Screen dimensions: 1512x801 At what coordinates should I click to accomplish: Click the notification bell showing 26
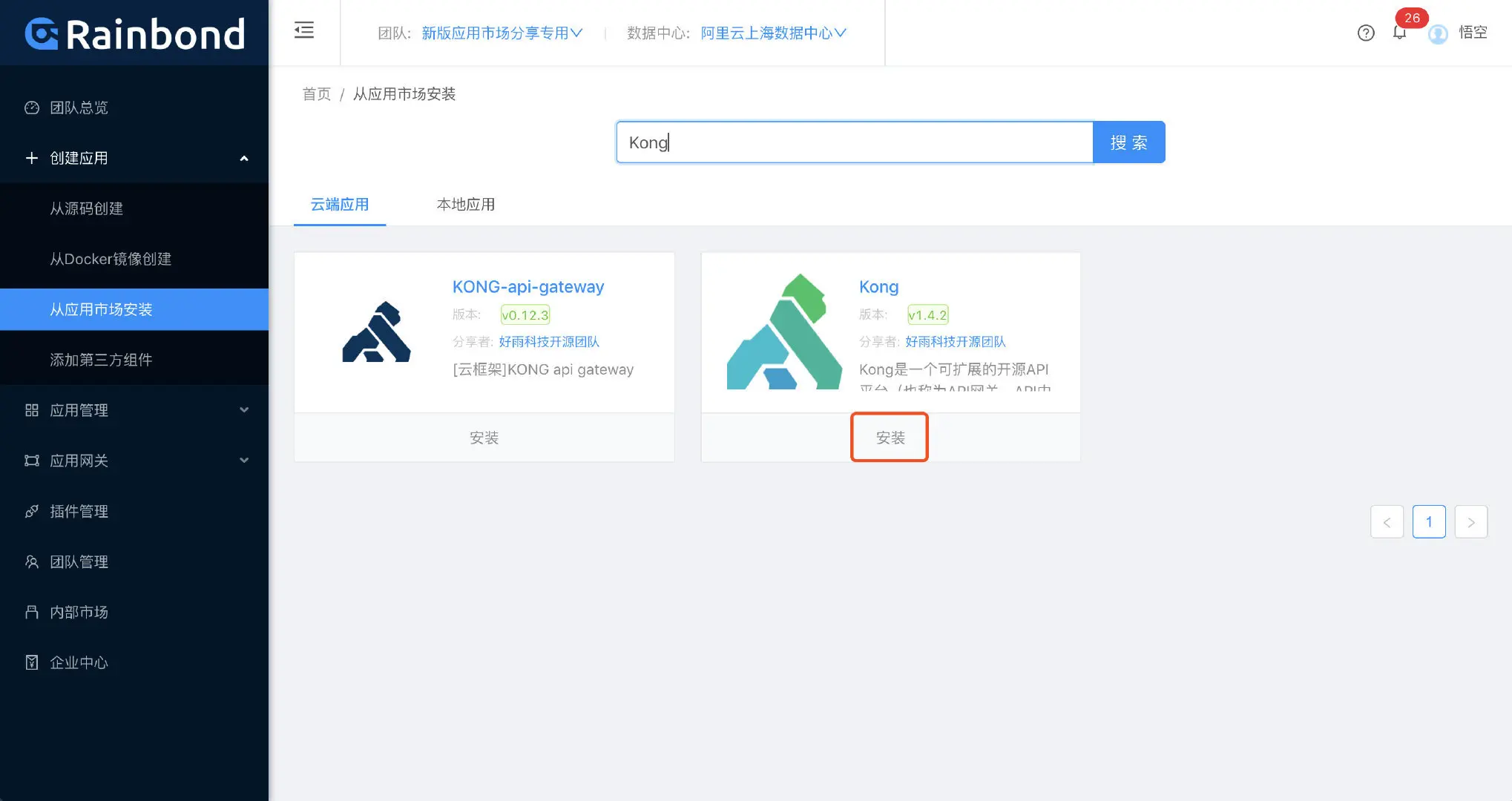tap(1400, 33)
